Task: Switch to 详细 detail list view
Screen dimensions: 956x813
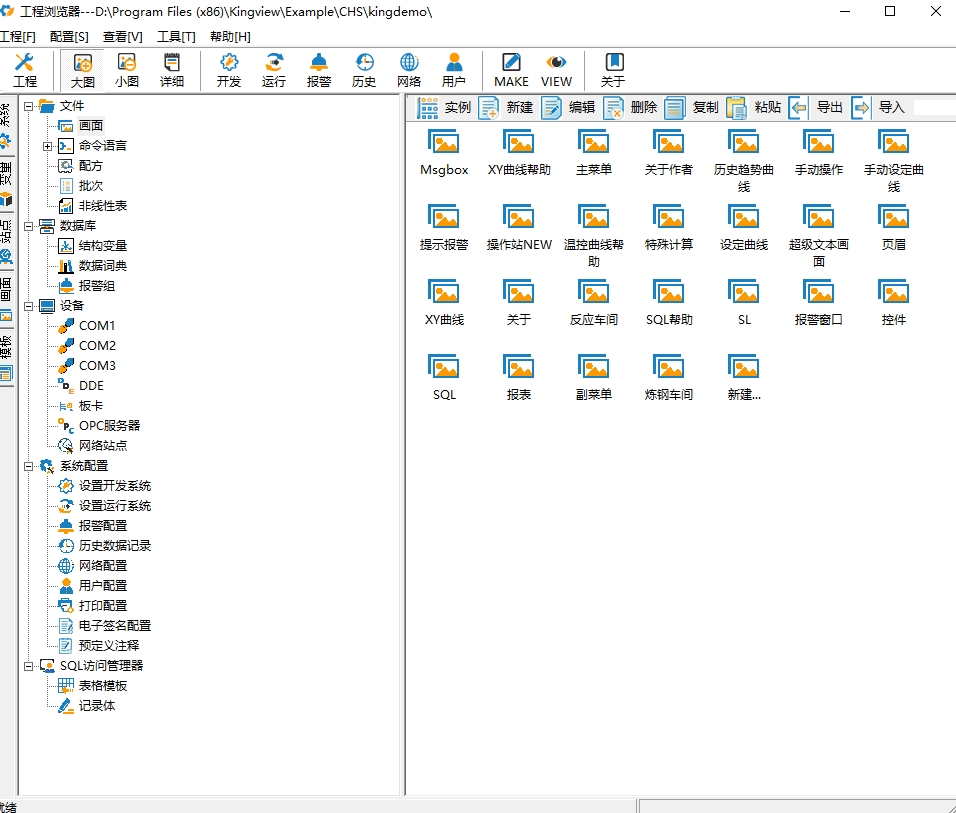Action: [172, 70]
